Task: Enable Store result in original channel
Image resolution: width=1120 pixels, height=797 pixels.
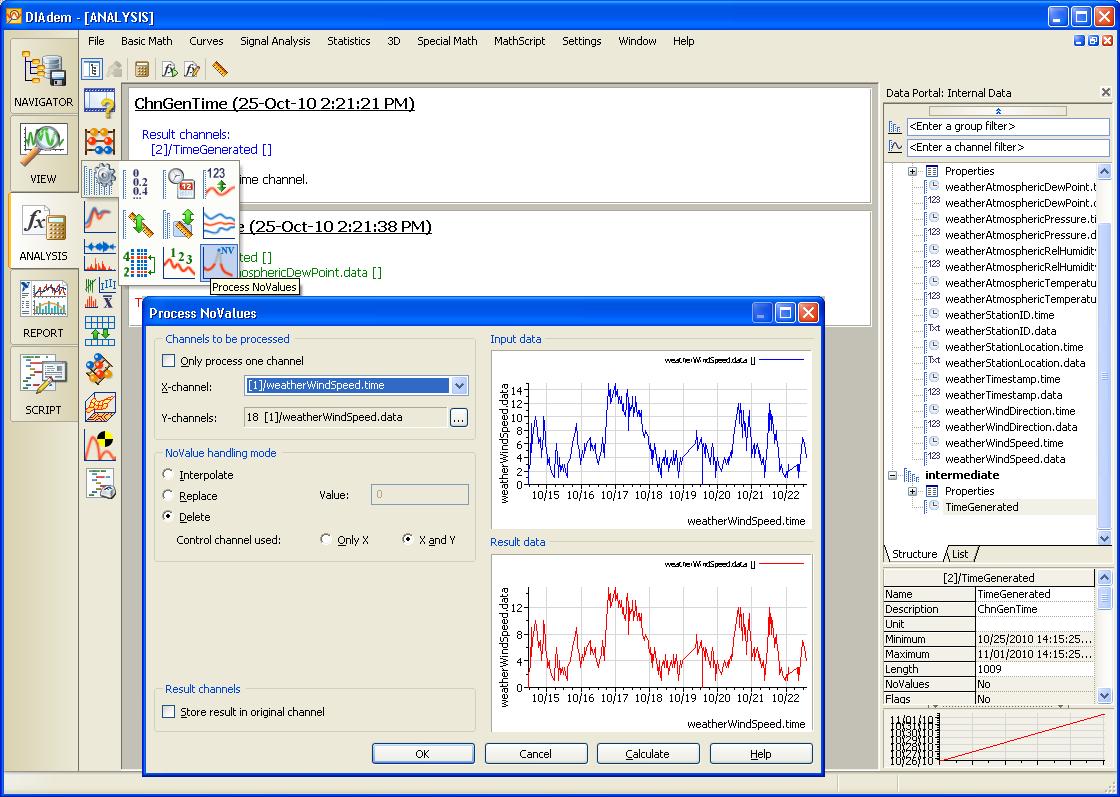Action: point(169,711)
